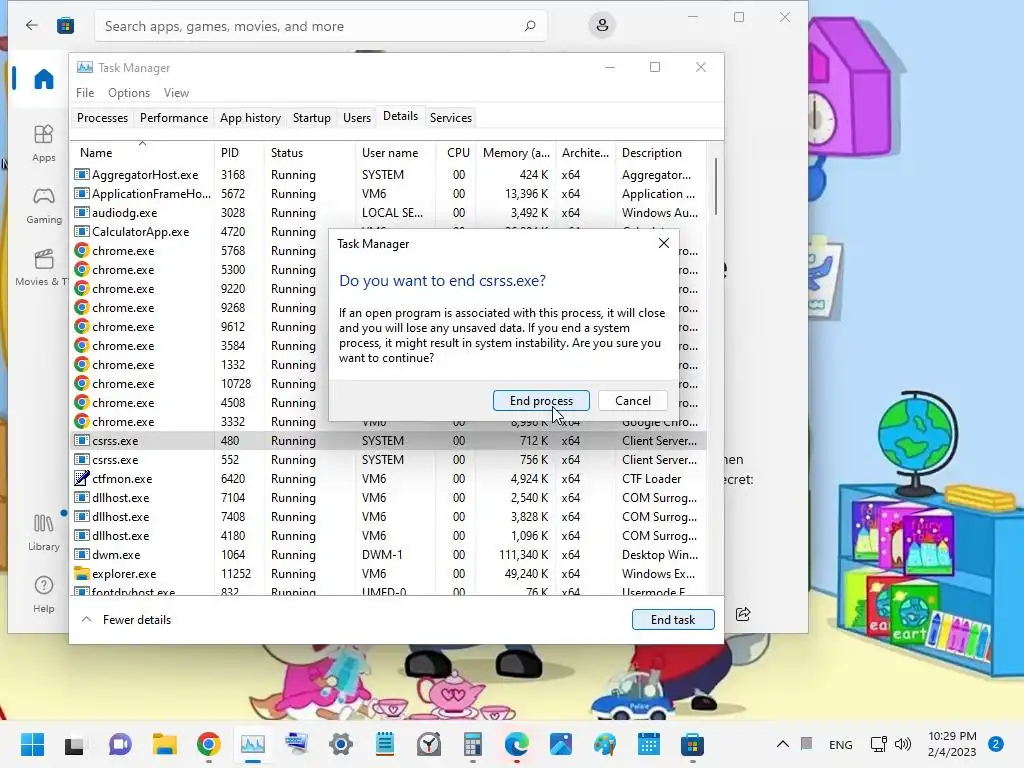This screenshot has height=768, width=1024.
Task: Click Microsoft Store back arrow
Action: point(31,25)
